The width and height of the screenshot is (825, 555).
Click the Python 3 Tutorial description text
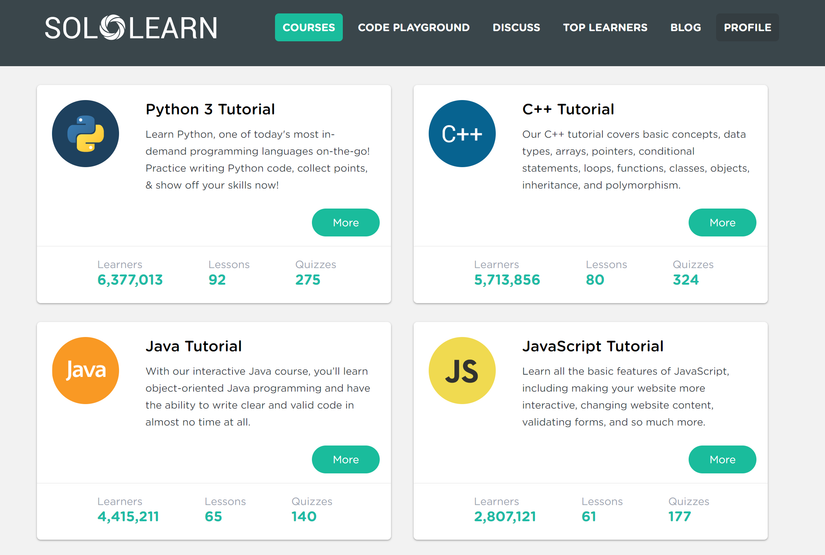point(258,159)
